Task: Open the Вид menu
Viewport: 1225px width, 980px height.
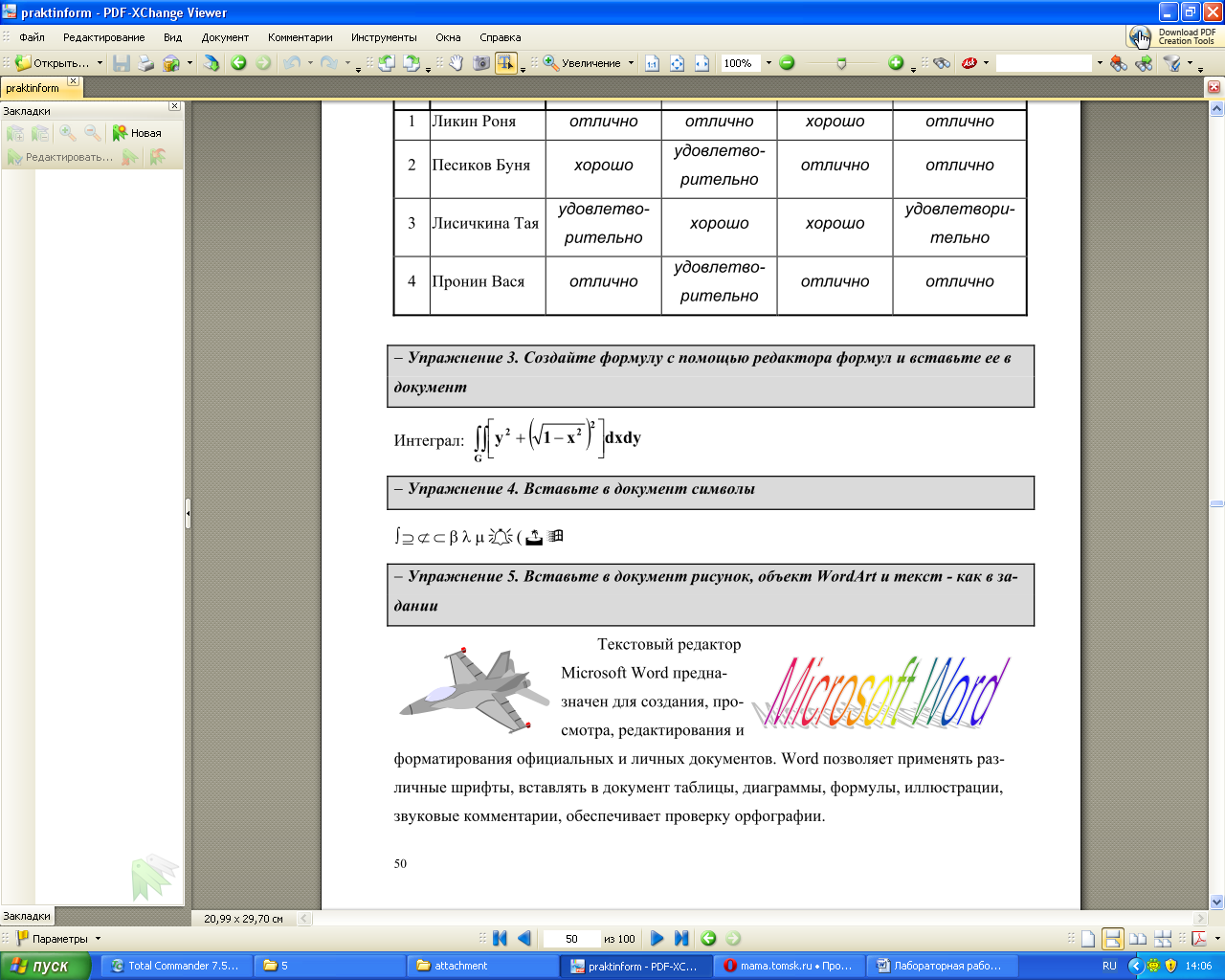Action: tap(172, 37)
